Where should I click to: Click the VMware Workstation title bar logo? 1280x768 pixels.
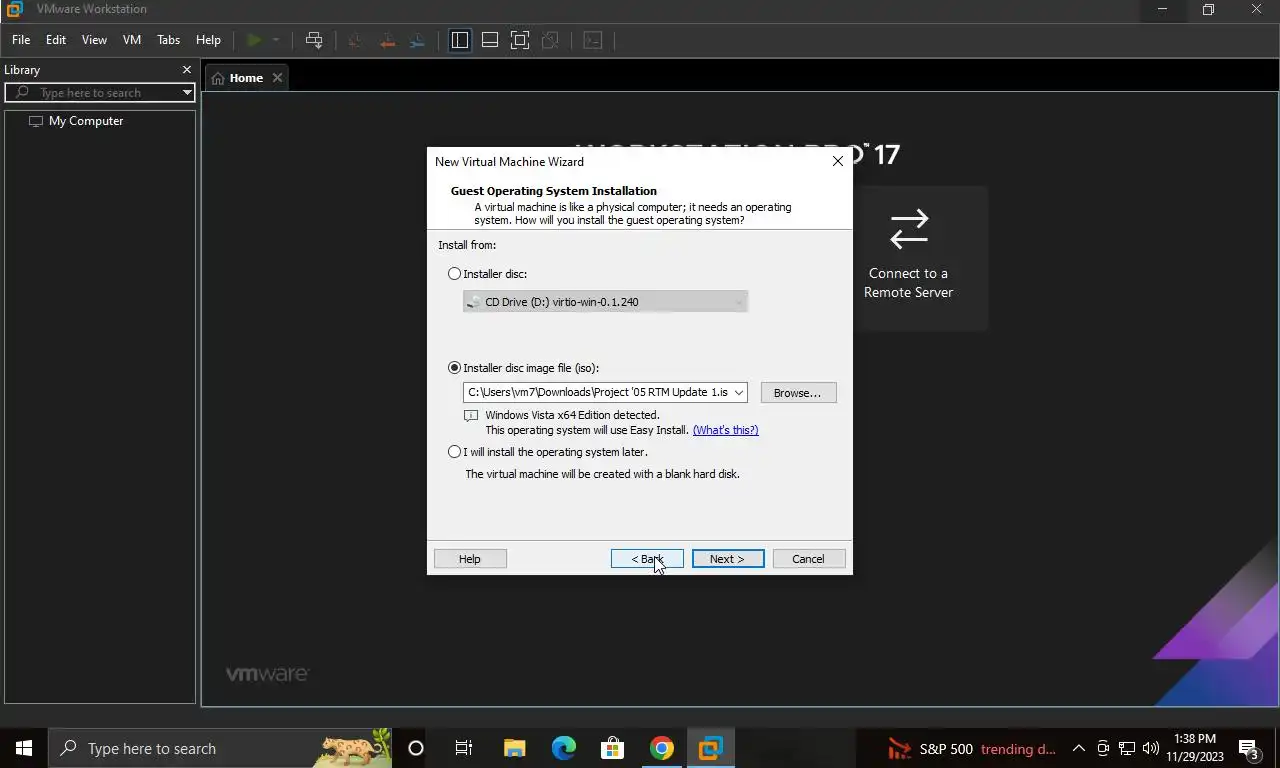click(14, 9)
